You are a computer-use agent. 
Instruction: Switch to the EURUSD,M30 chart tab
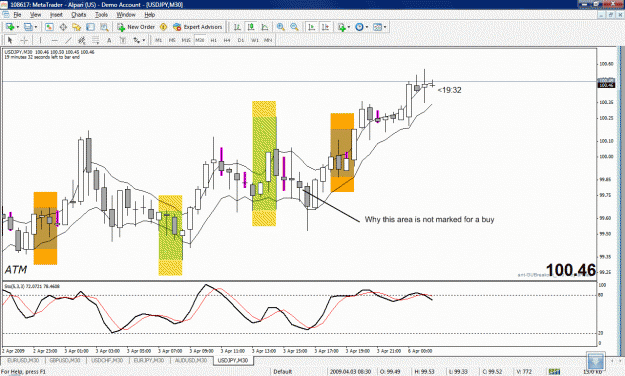pos(23,360)
